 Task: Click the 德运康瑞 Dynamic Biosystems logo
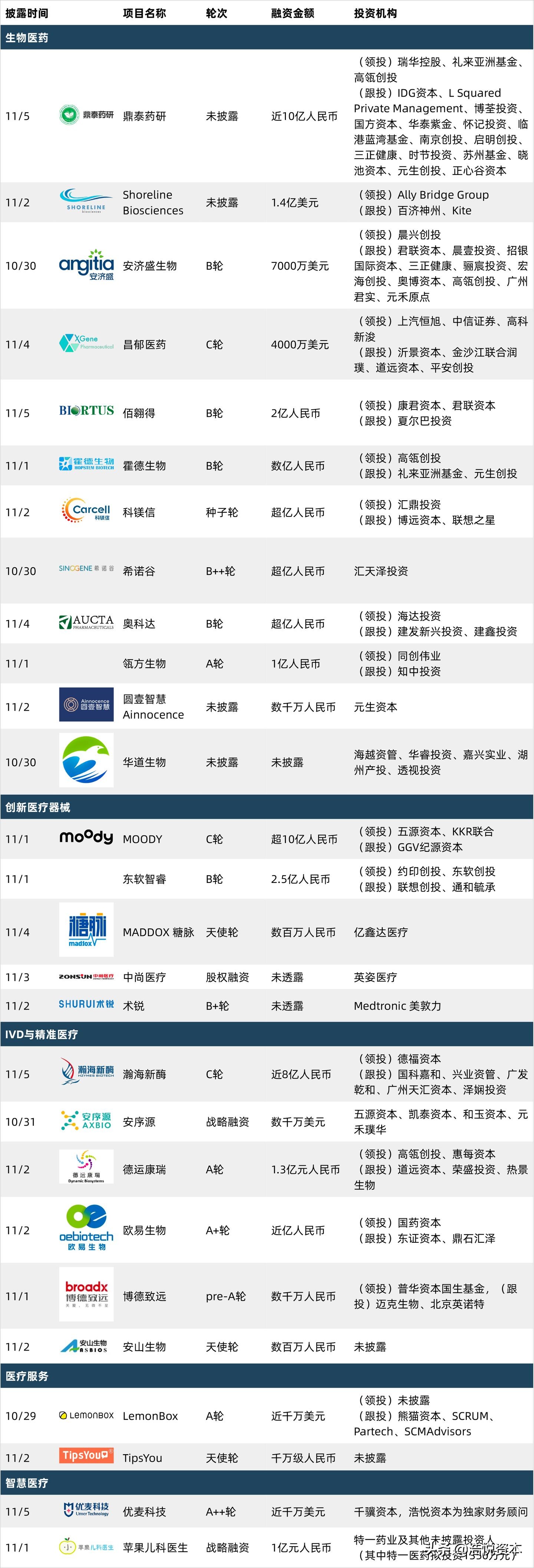coord(86,1166)
